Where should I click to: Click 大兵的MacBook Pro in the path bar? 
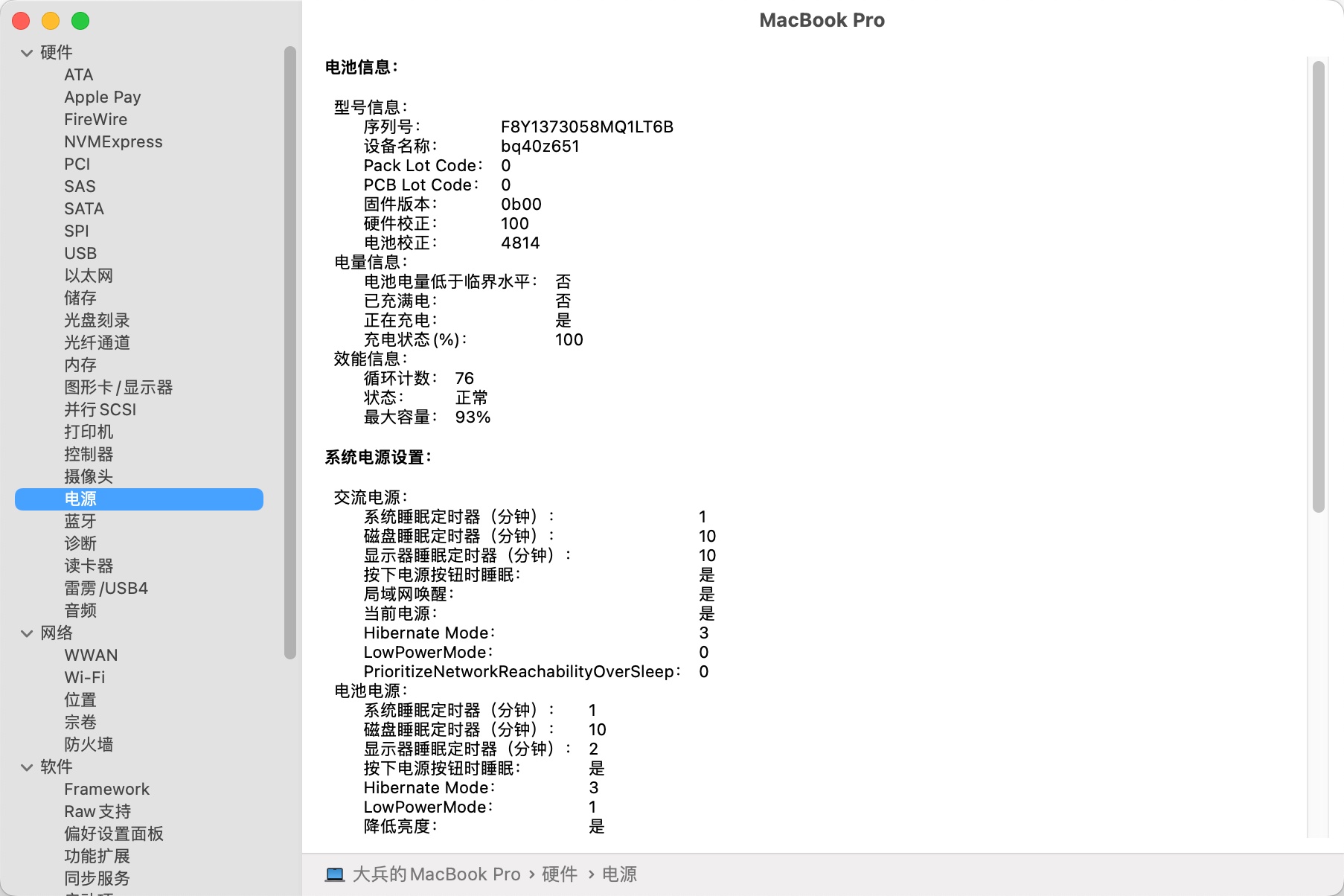[x=436, y=874]
